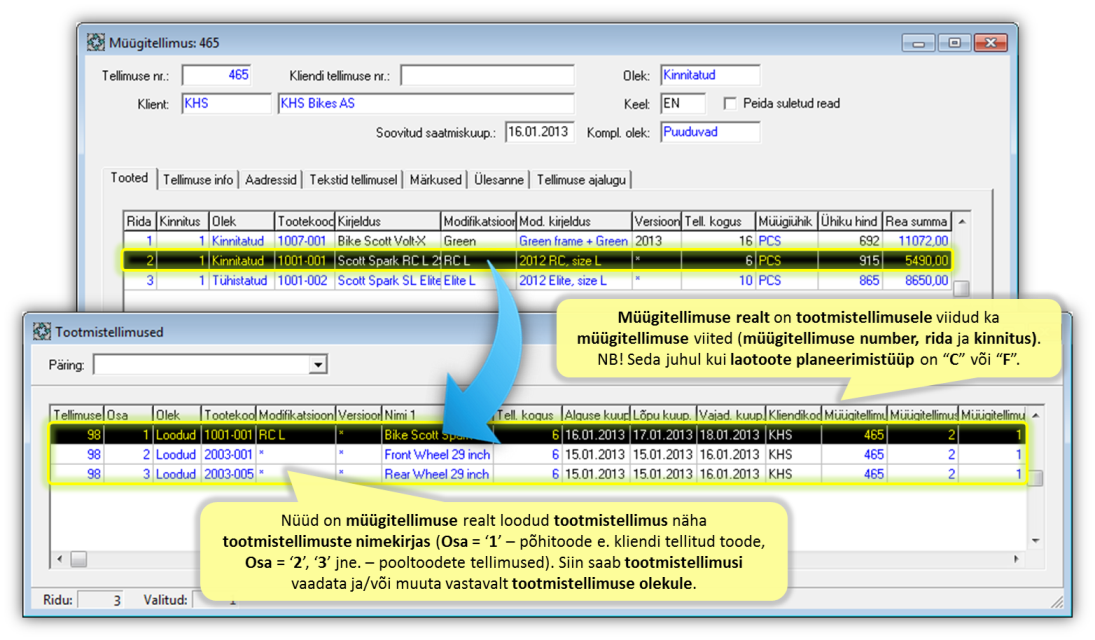
Task: Close the Müügitellimus: 465 window
Action: coord(990,43)
